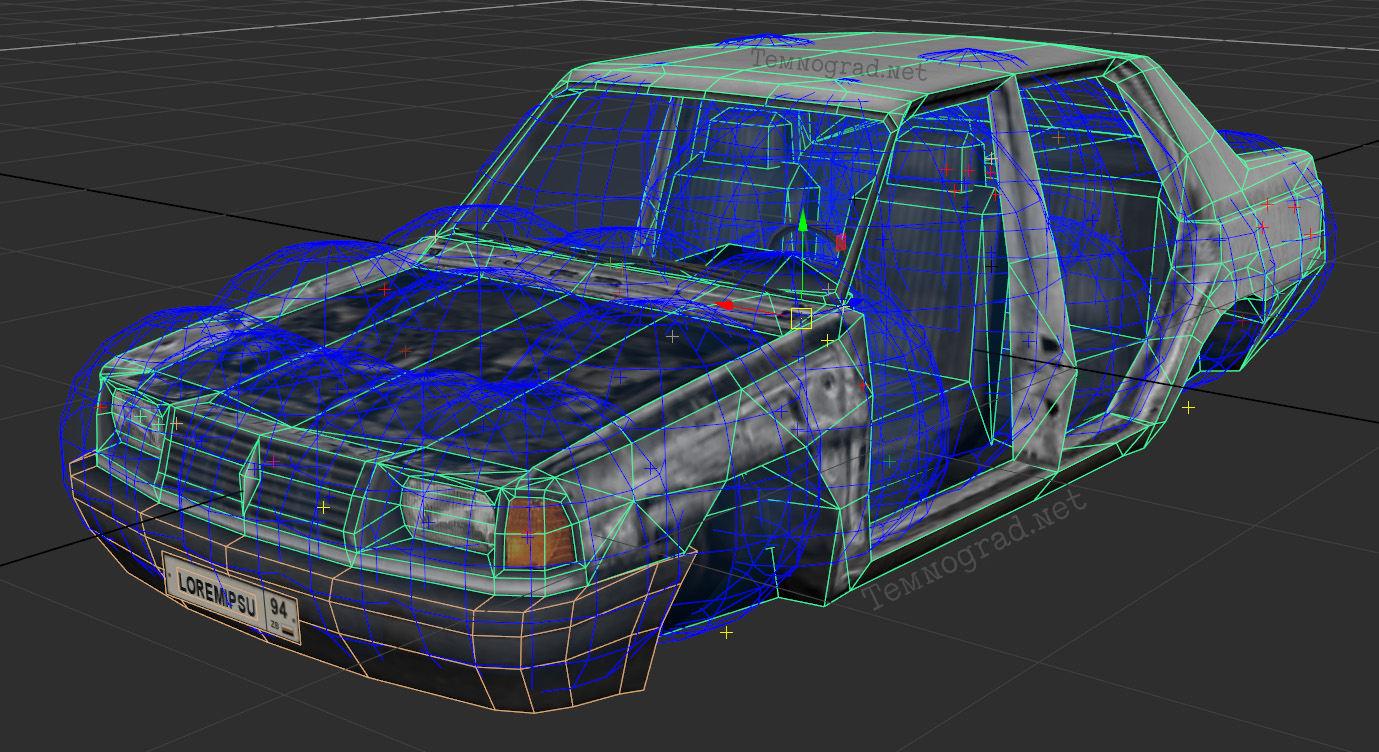
Task: Click the small red plane handle near steering wheel
Action: [x=840, y=242]
